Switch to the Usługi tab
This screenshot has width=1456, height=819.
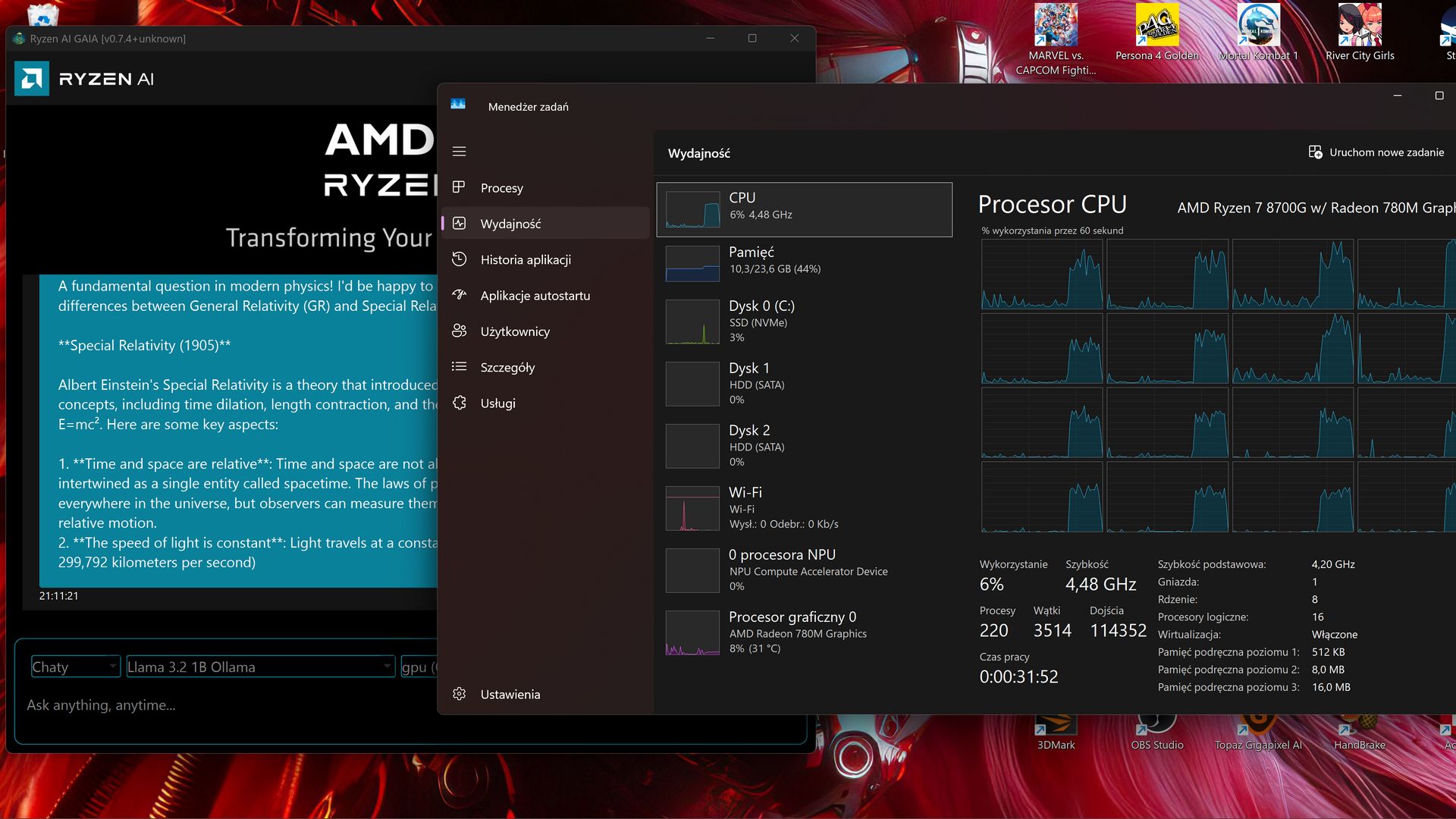tap(544, 403)
